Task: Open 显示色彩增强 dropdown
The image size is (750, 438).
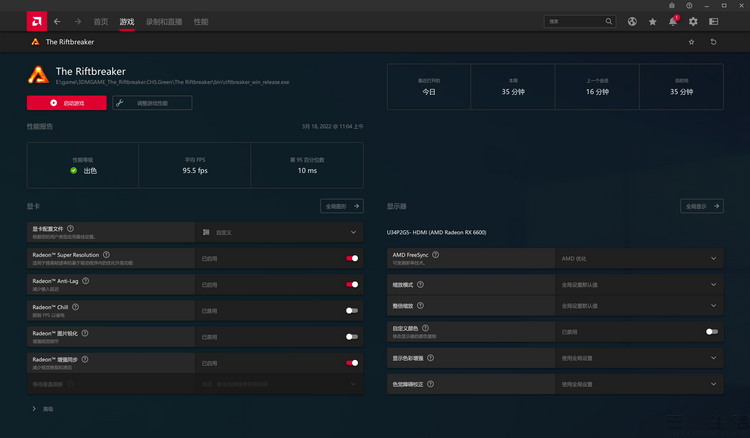Action: [x=639, y=358]
